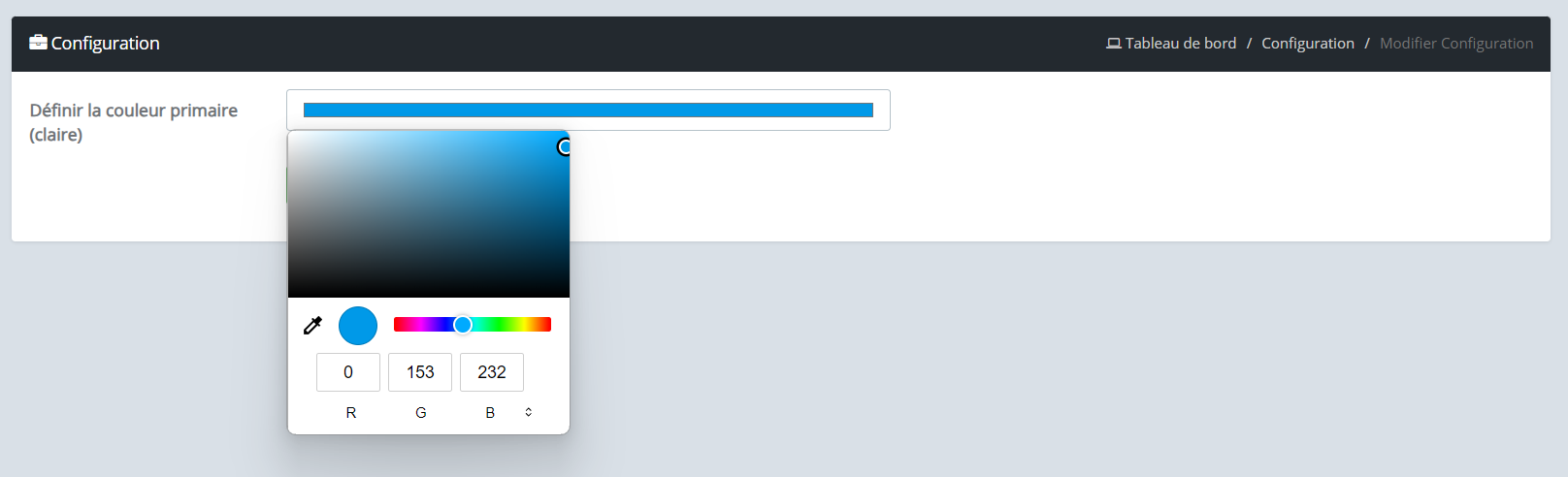1568x477 pixels.
Task: Click the blue primary color input bar
Action: point(588,110)
